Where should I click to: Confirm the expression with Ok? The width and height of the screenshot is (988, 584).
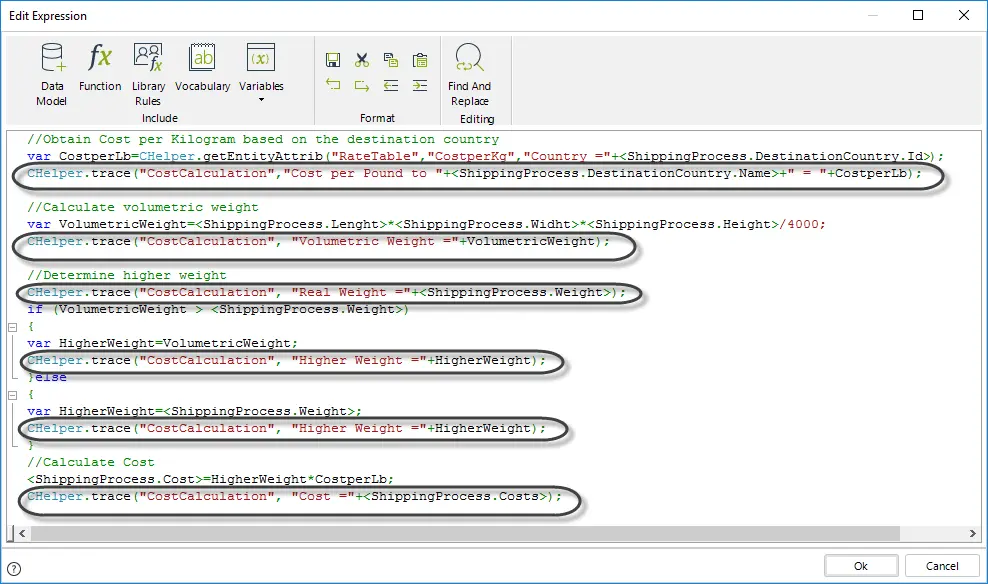pyautogui.click(x=861, y=566)
